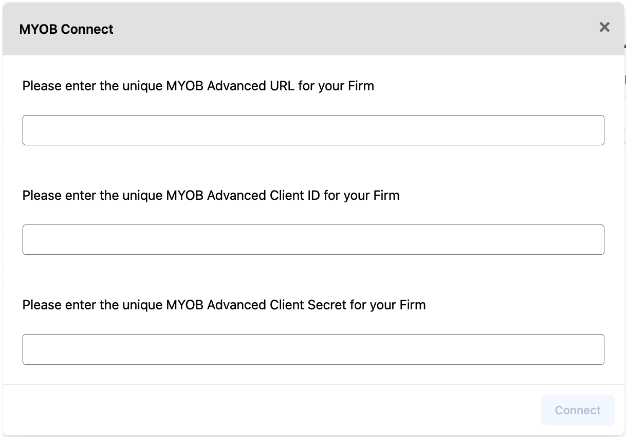Click the MYOB Advanced URL input field
This screenshot has width=629, height=441.
click(x=313, y=130)
